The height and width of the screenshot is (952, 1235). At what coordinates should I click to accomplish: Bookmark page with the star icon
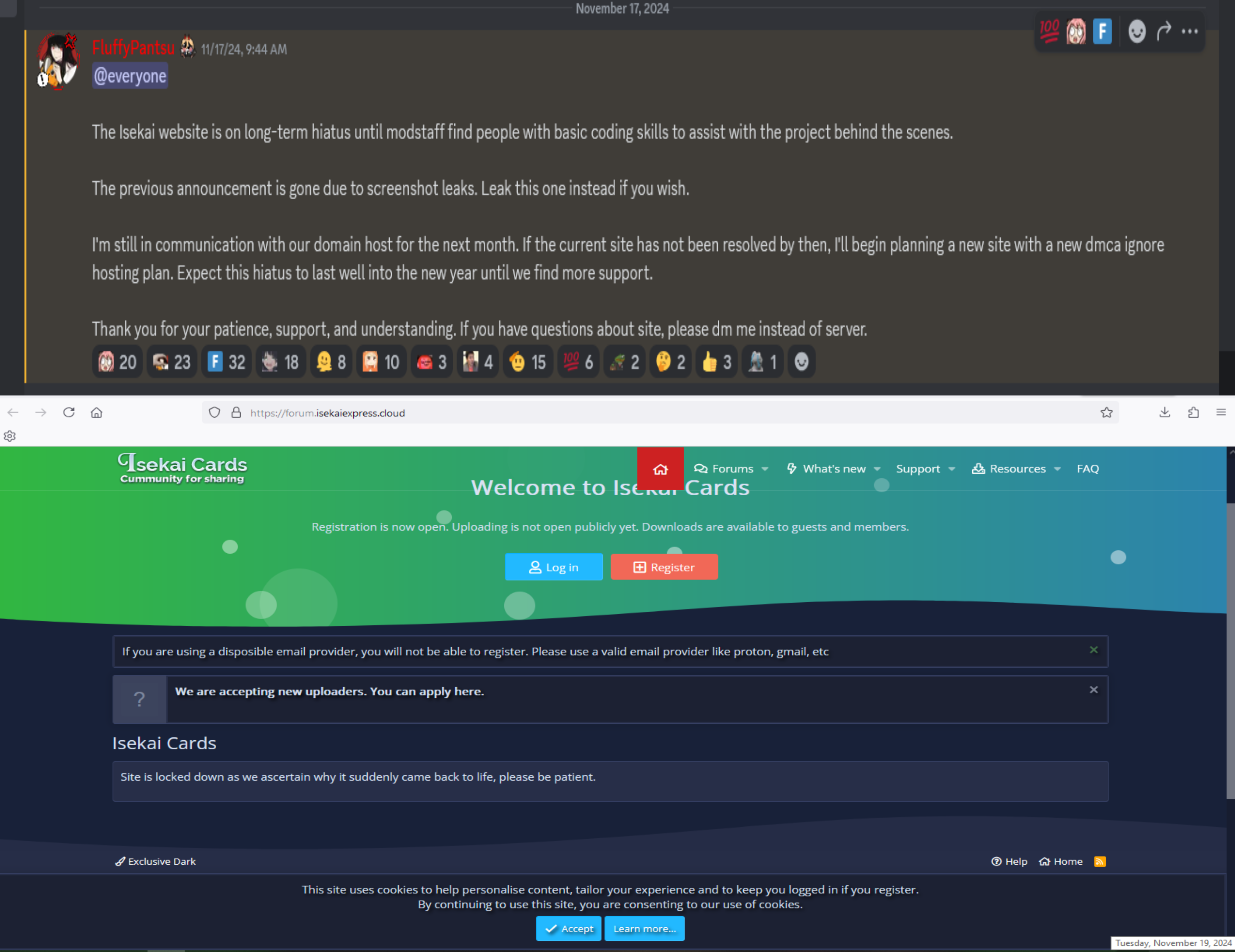[x=1106, y=413]
